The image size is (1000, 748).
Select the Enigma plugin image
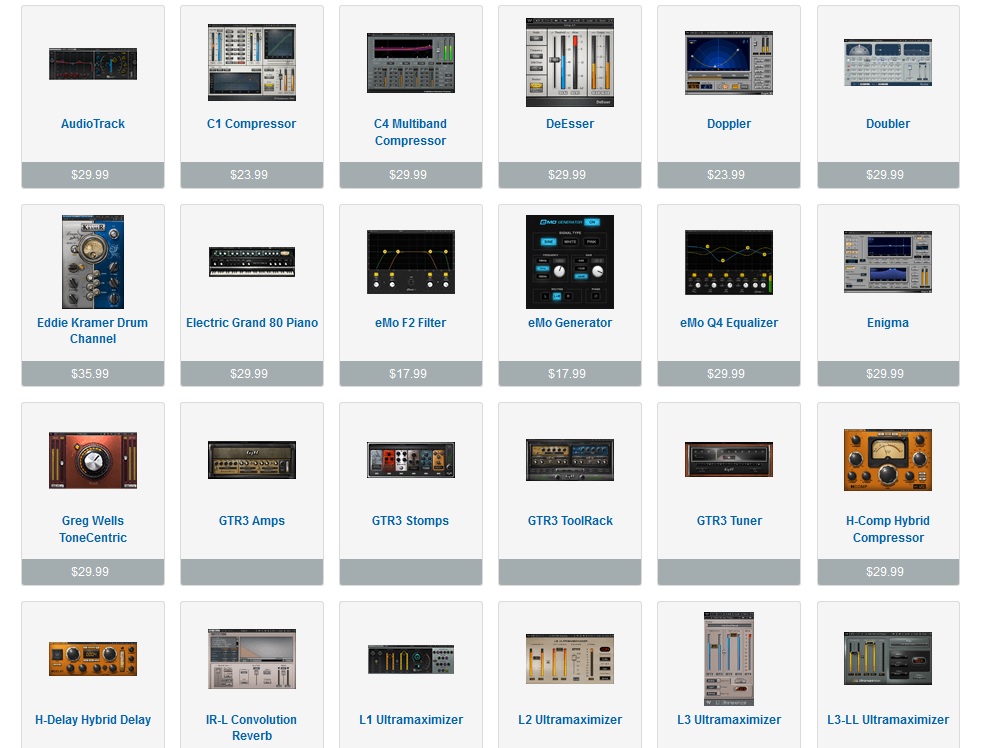(x=888, y=262)
